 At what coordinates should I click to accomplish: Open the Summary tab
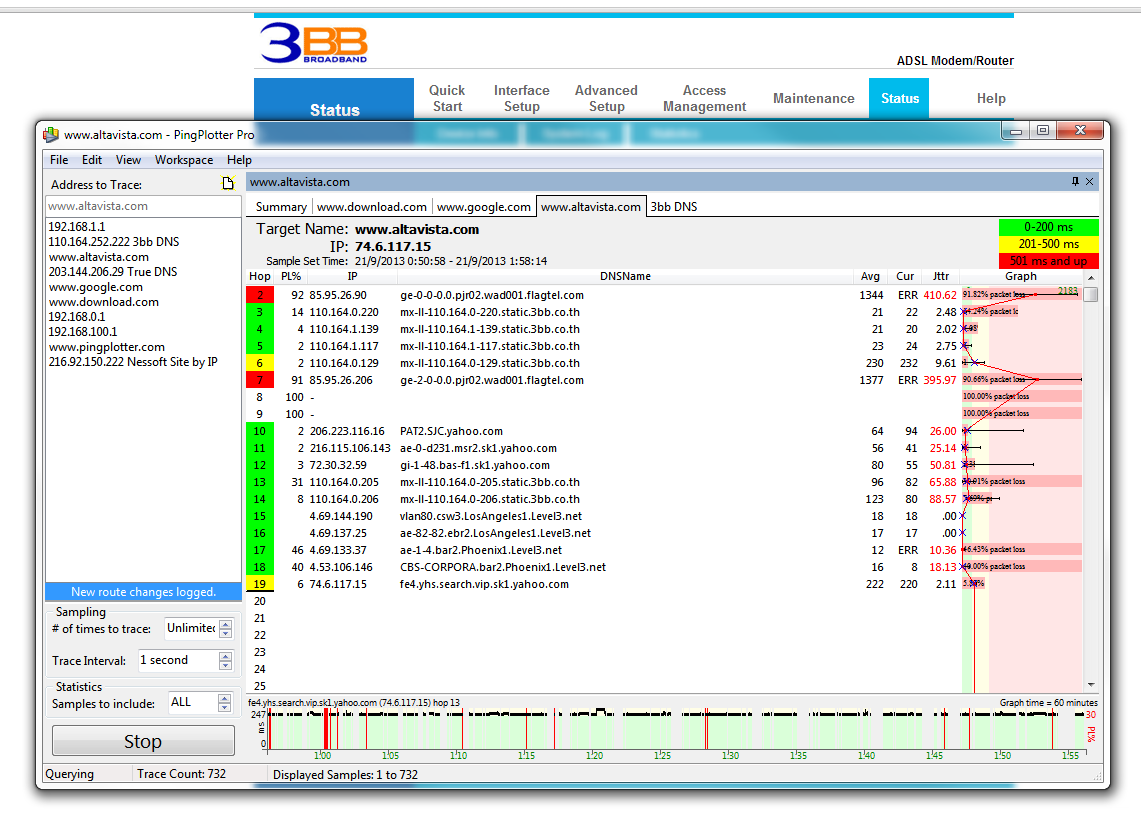coord(281,207)
